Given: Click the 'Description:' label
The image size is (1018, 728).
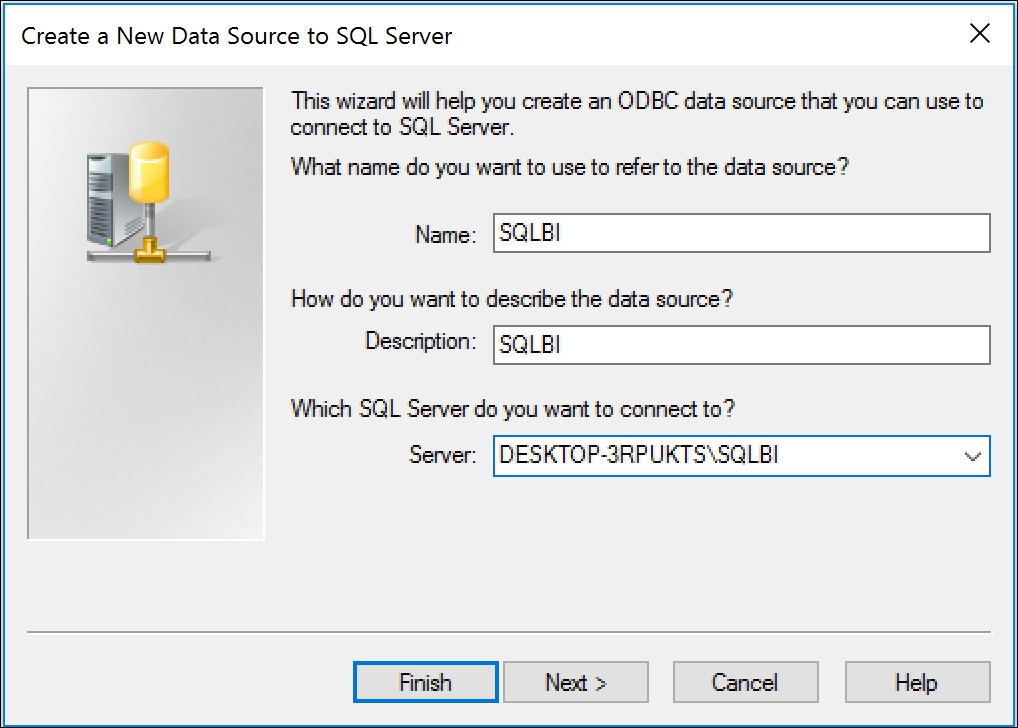Looking at the screenshot, I should click(x=421, y=341).
